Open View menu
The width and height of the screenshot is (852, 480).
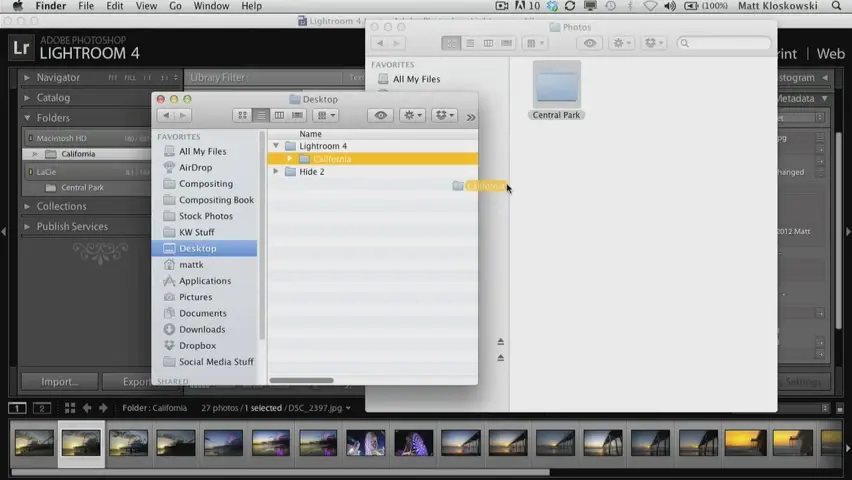coord(146,6)
